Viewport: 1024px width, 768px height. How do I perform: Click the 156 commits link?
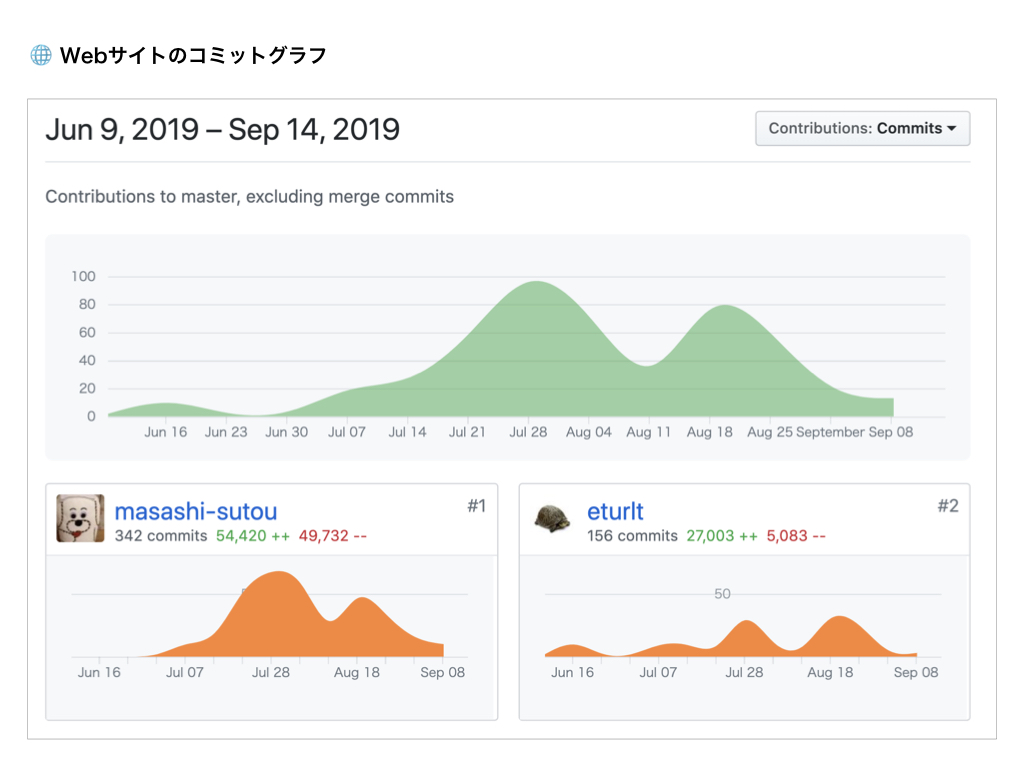click(632, 536)
